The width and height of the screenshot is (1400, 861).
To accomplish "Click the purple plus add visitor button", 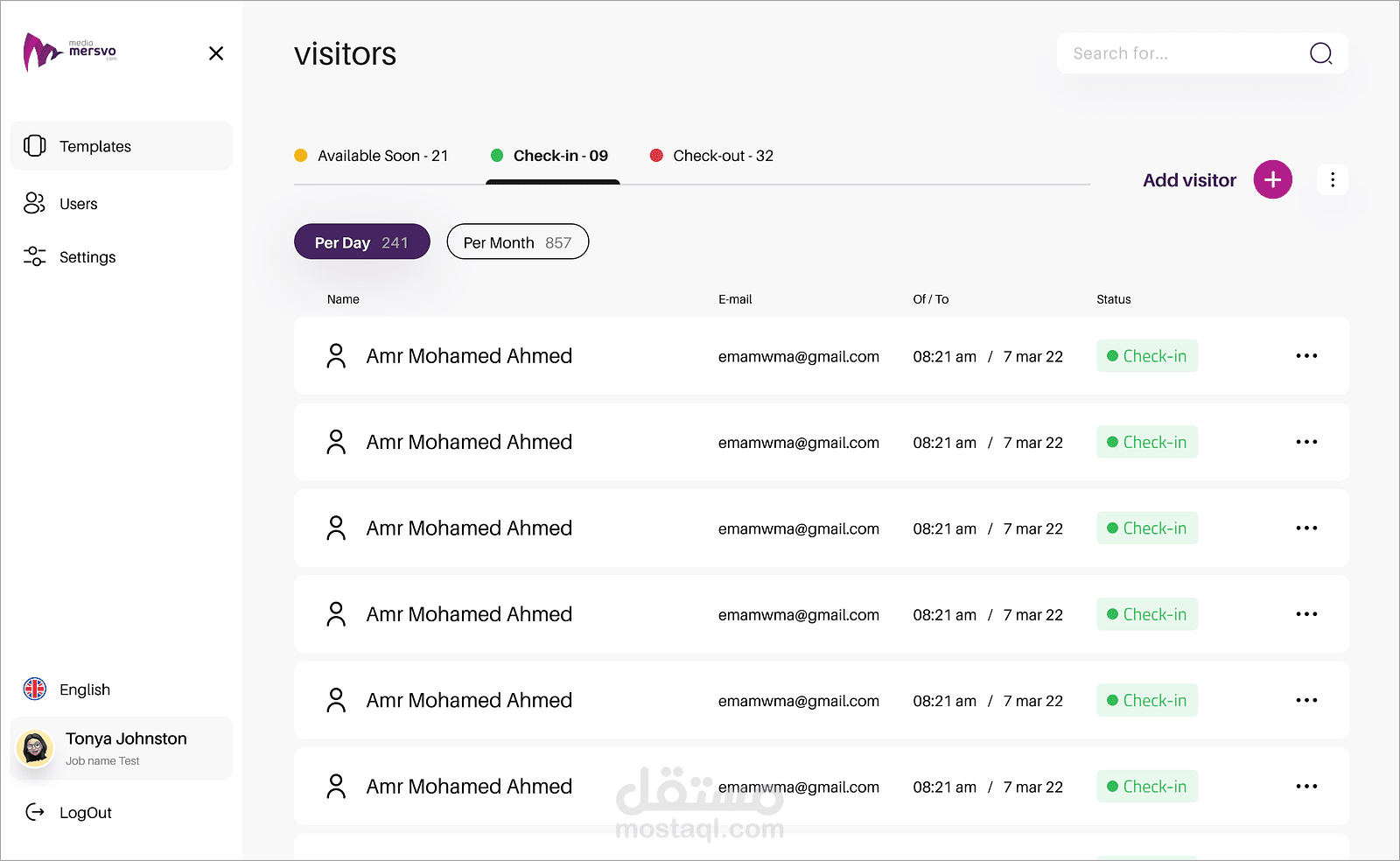I will point(1272,179).
